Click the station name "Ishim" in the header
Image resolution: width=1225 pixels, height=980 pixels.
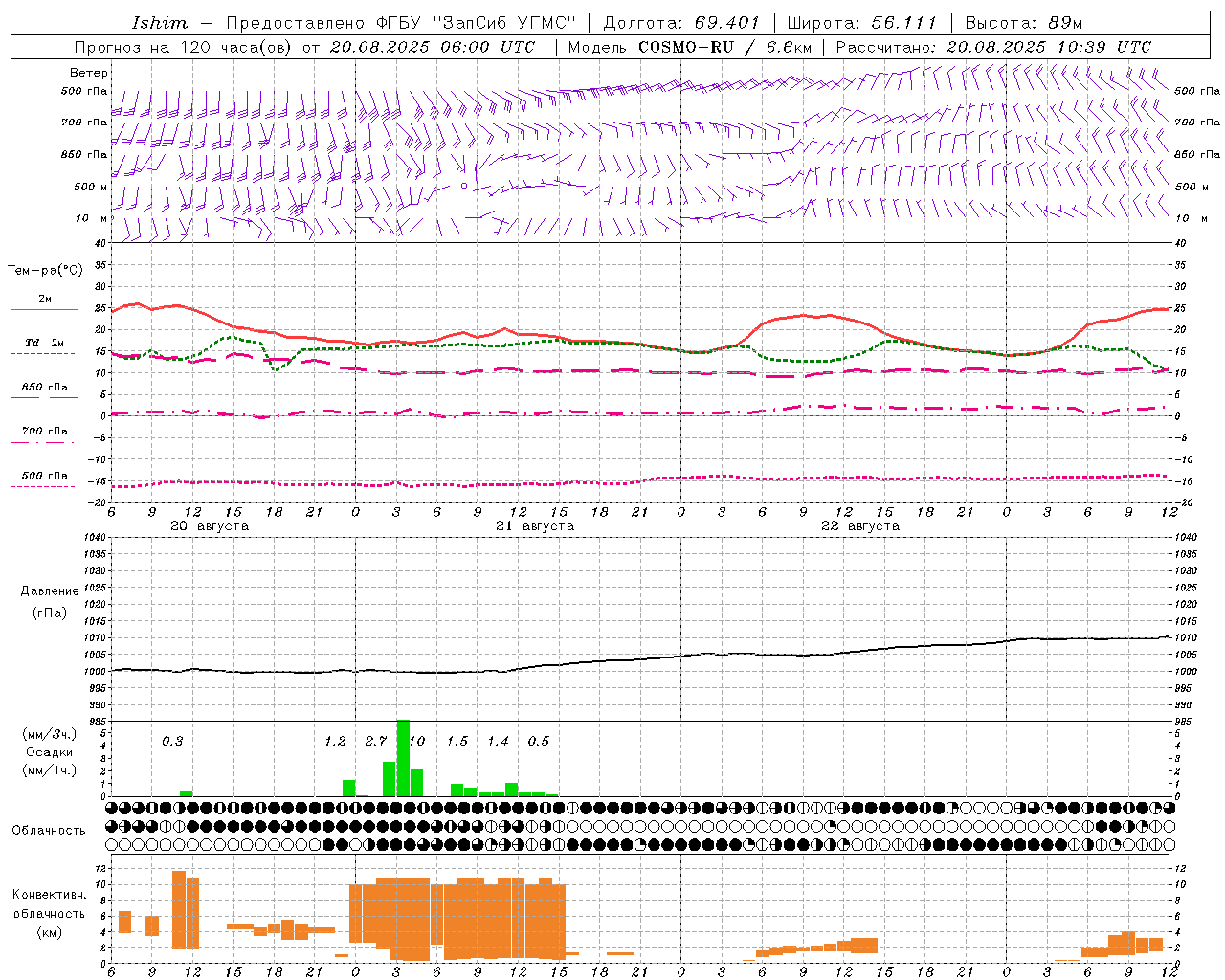[160, 23]
